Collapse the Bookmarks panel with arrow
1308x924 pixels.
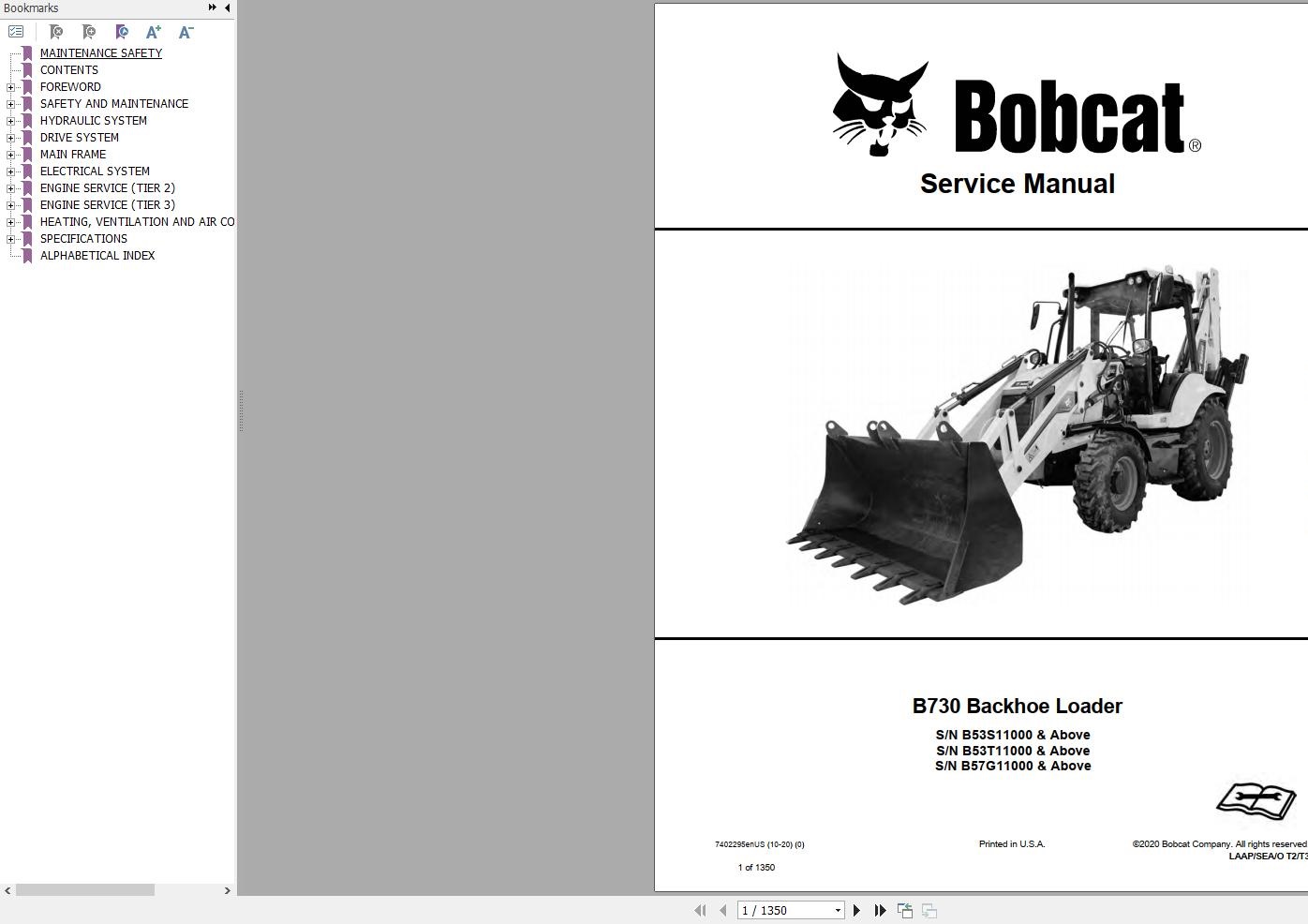point(227,7)
